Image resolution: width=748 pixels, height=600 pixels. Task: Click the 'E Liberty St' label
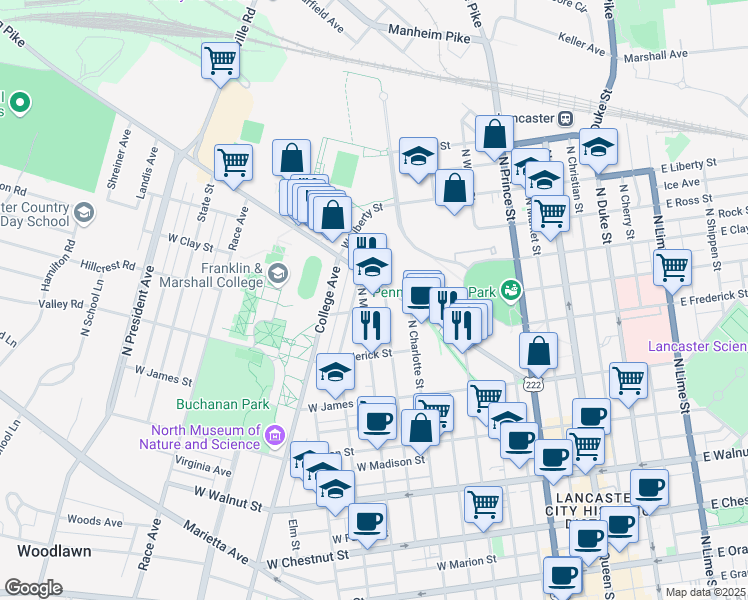point(688,165)
